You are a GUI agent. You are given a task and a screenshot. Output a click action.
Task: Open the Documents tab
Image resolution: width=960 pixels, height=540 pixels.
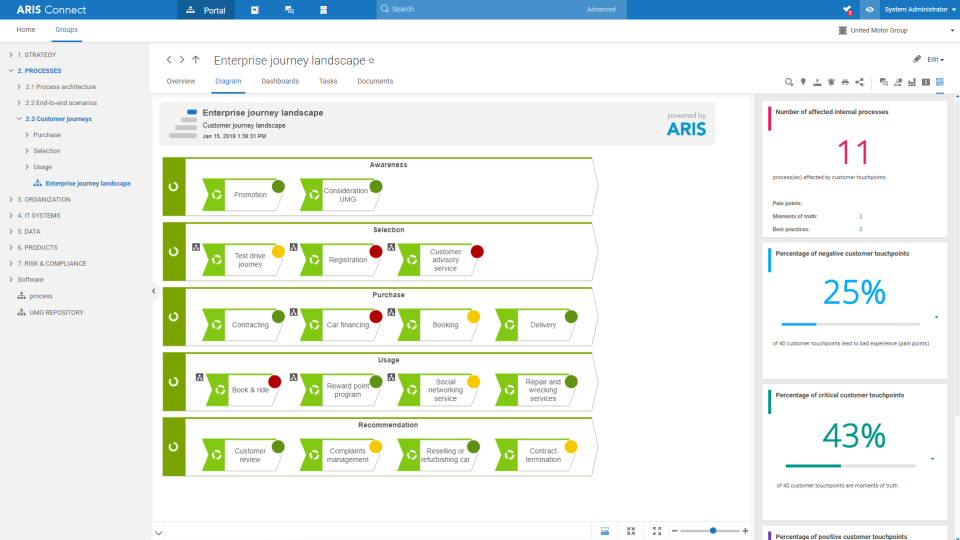tap(375, 81)
